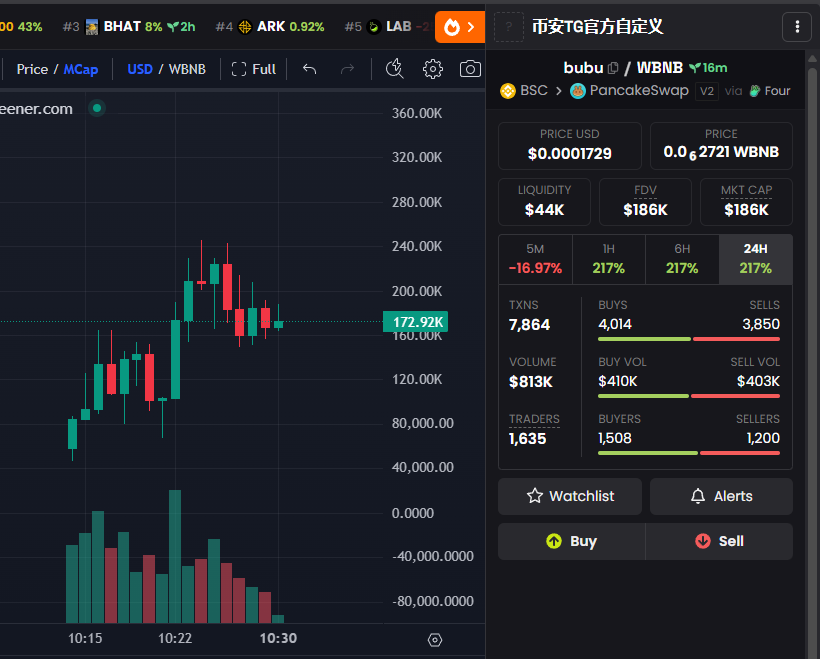Click the 10:30 time axis label
The width and height of the screenshot is (820, 659).
point(278,639)
